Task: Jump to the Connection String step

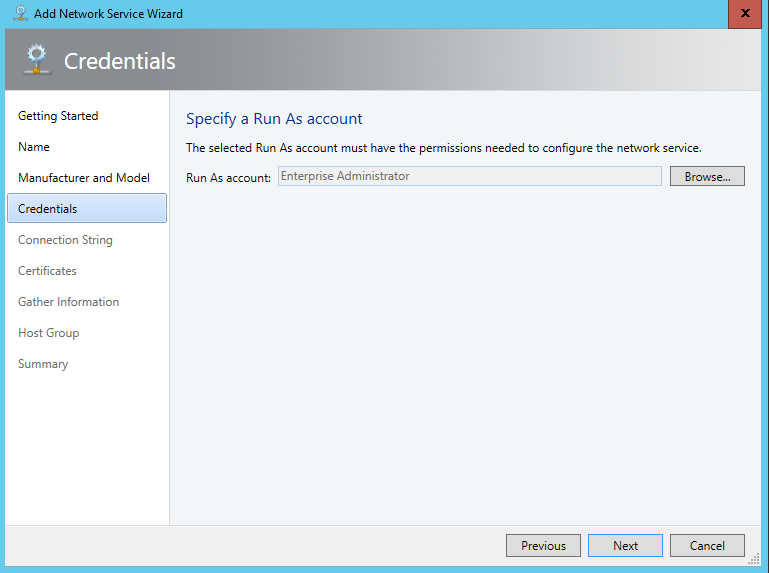Action: 65,240
